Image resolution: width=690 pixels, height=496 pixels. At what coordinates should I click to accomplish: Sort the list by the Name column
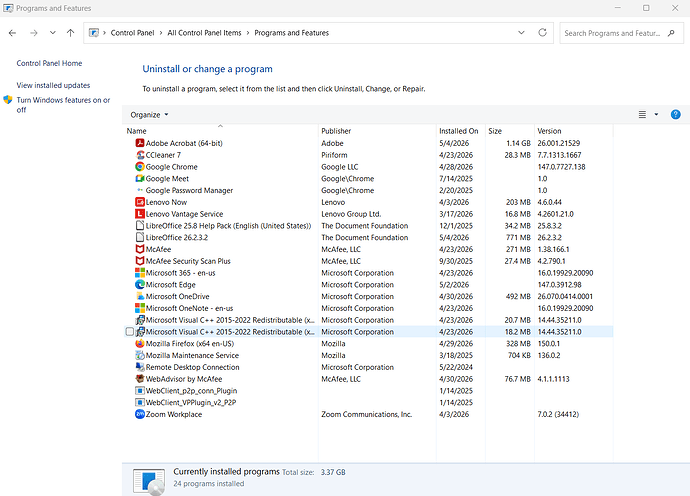pyautogui.click(x=221, y=131)
